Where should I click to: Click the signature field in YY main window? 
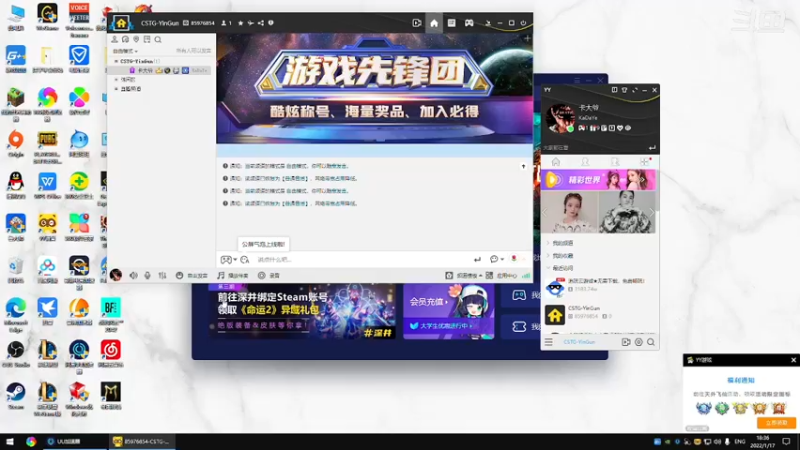pos(594,147)
